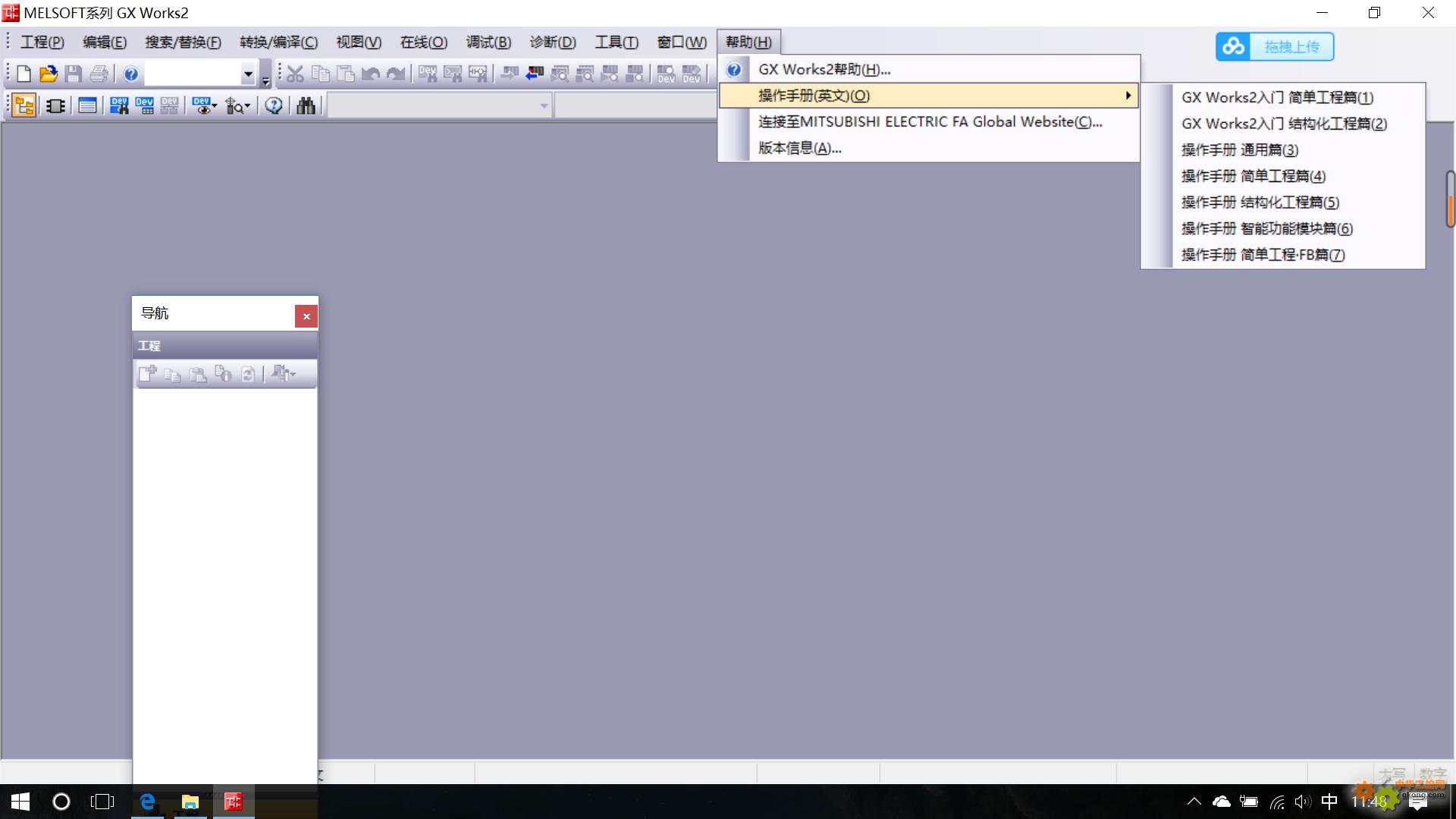Click the cut scissors icon
Image resolution: width=1456 pixels, height=819 pixels.
point(295,74)
